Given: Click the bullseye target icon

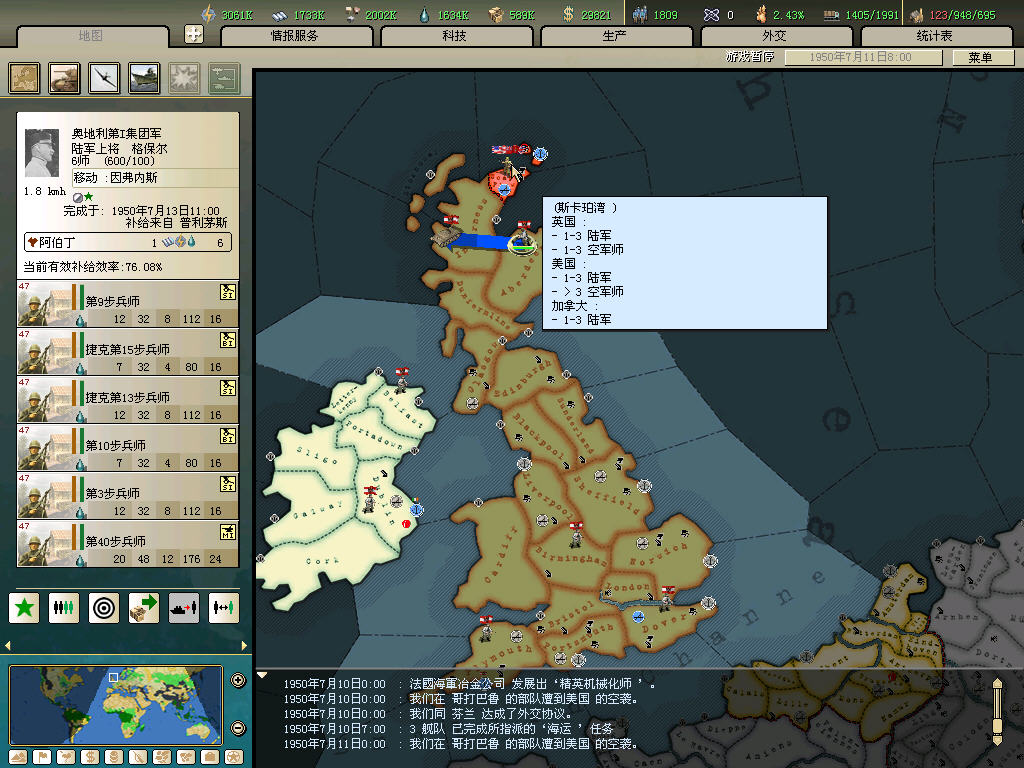Looking at the screenshot, I should pyautogui.click(x=104, y=608).
